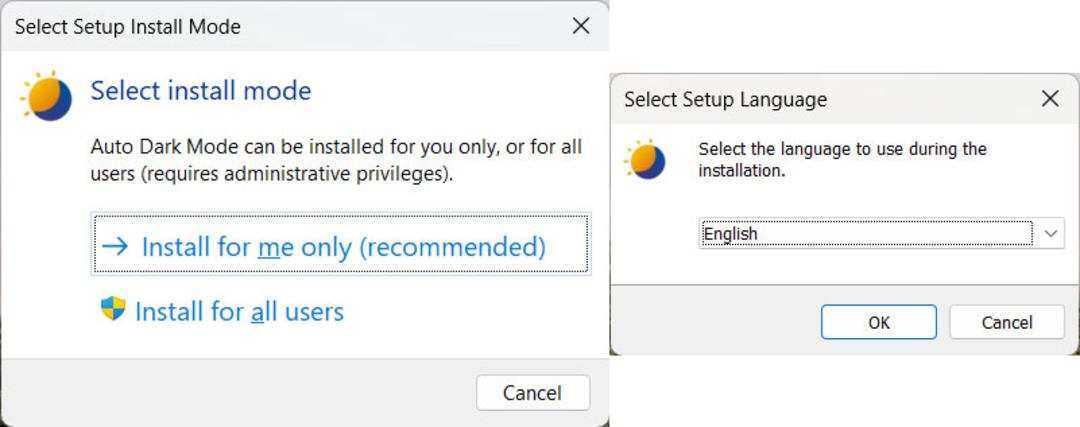
Task: Click the Select install mode heading
Action: point(201,90)
